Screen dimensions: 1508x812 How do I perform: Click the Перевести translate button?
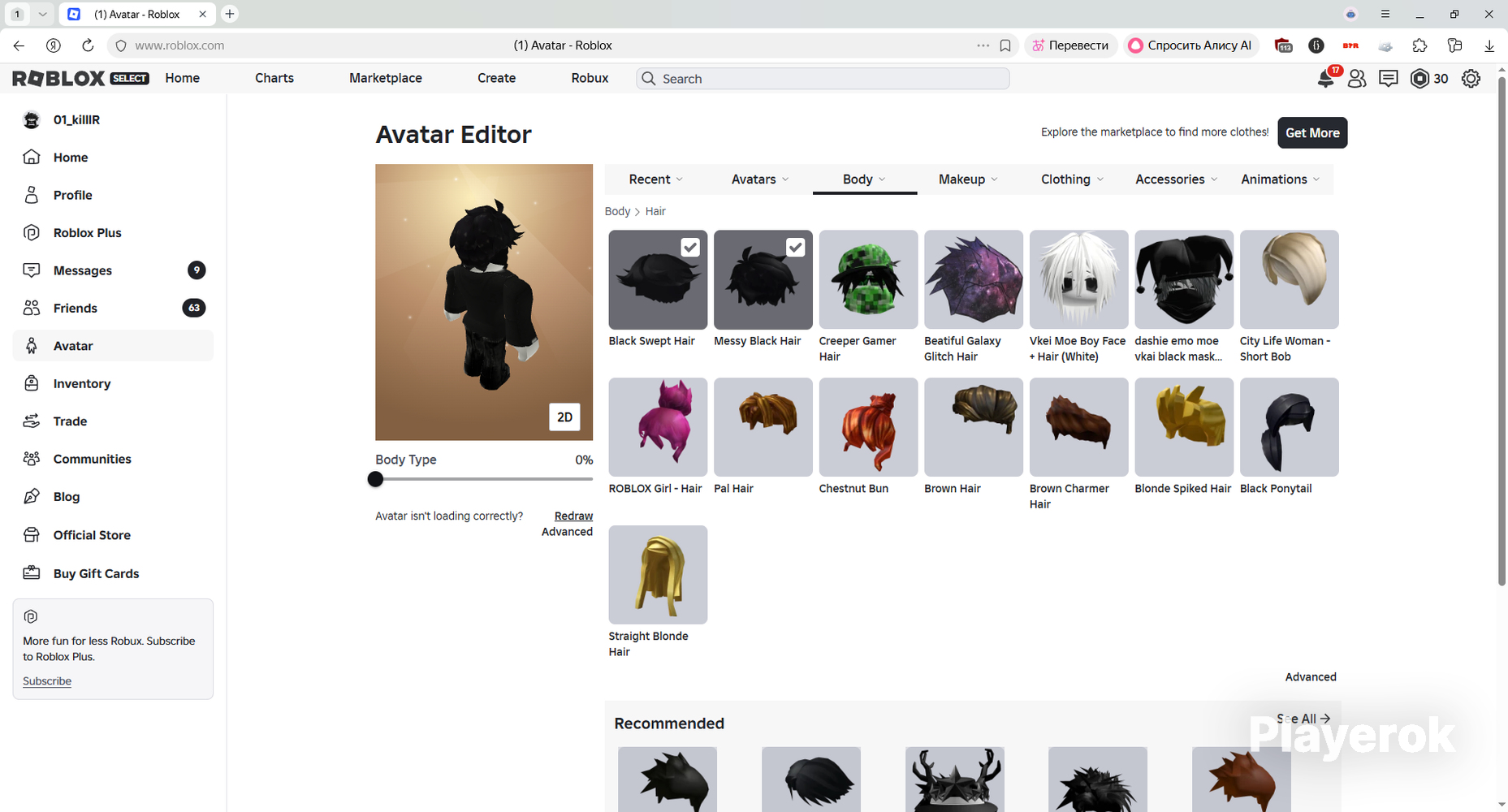pos(1070,45)
